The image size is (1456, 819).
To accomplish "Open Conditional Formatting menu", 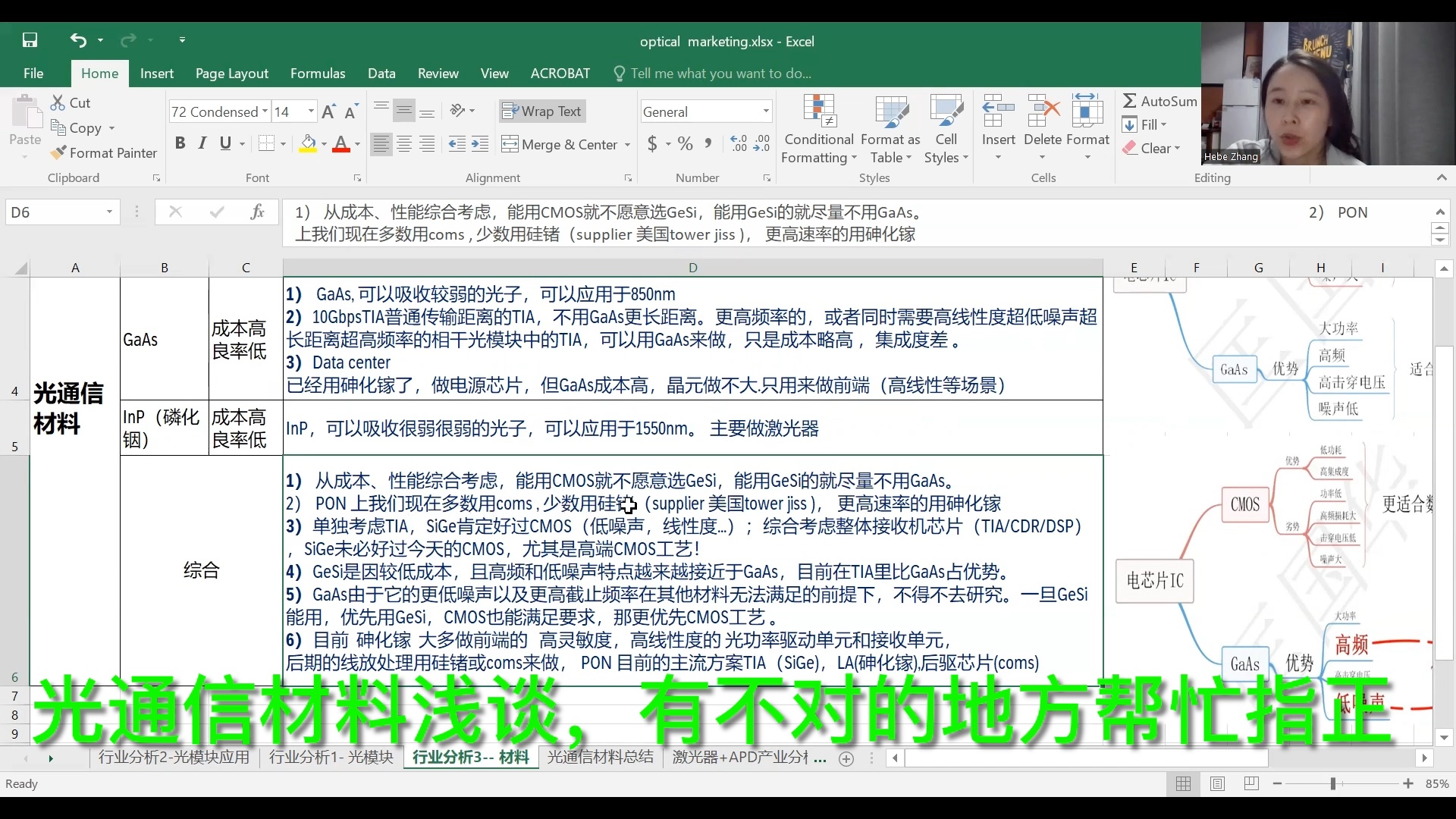I will pos(820,129).
